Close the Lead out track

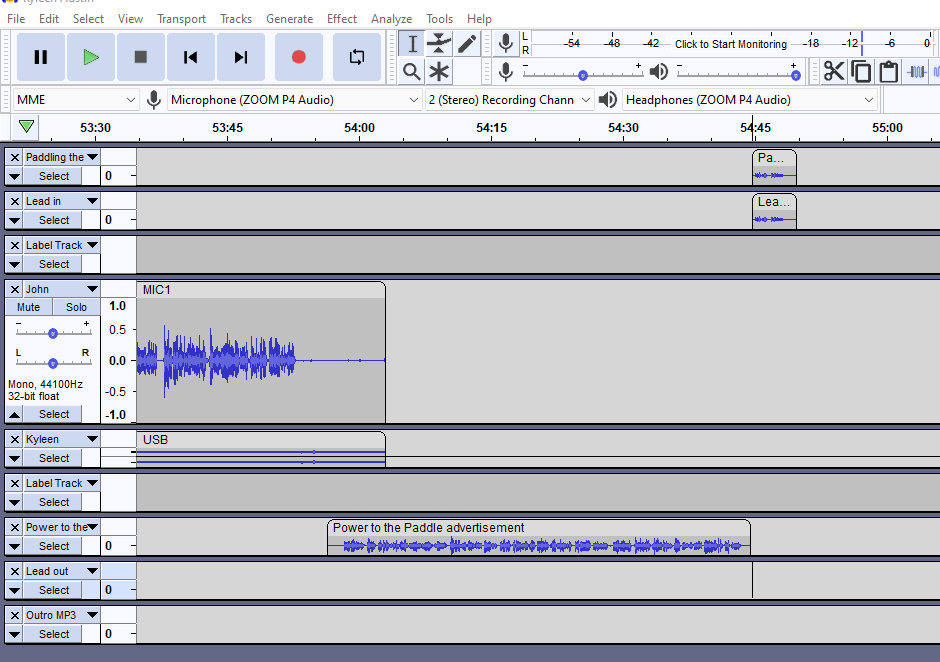(x=15, y=571)
